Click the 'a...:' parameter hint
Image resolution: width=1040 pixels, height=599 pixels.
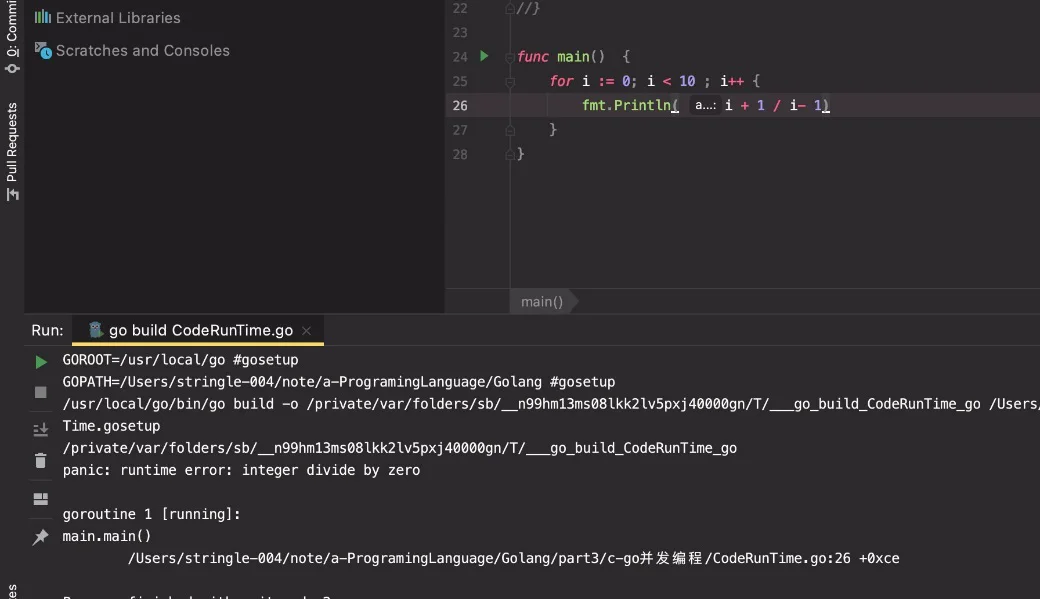705,105
